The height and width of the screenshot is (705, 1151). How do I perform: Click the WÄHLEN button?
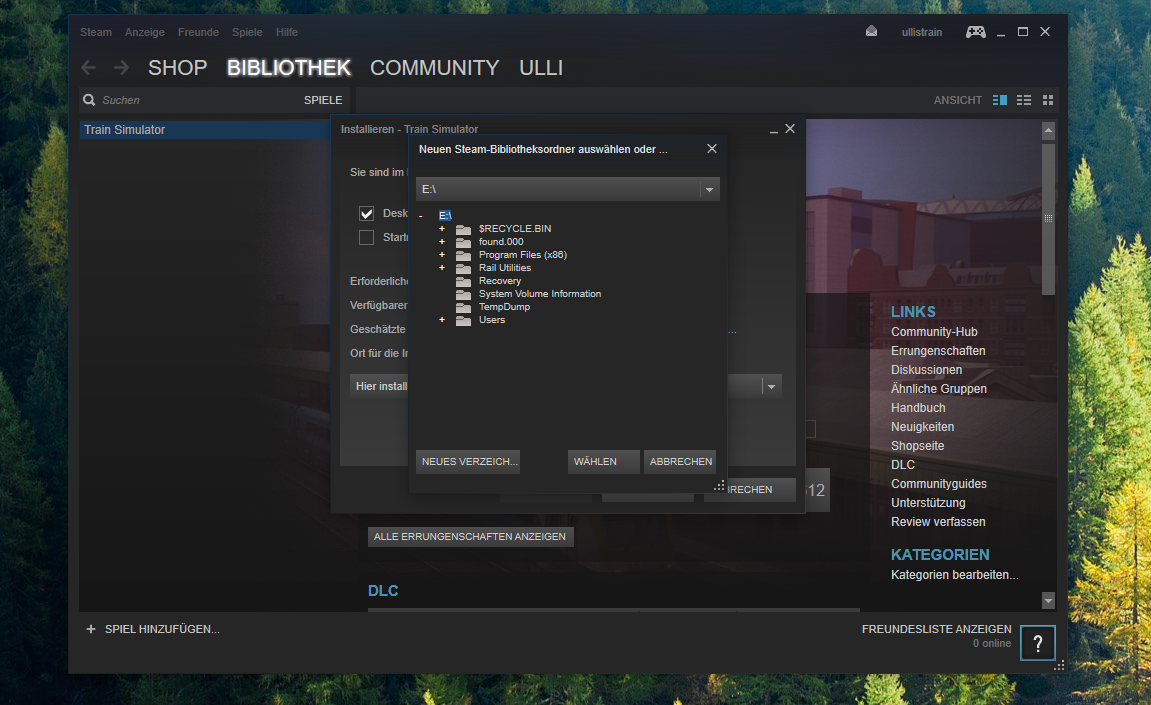click(x=603, y=462)
